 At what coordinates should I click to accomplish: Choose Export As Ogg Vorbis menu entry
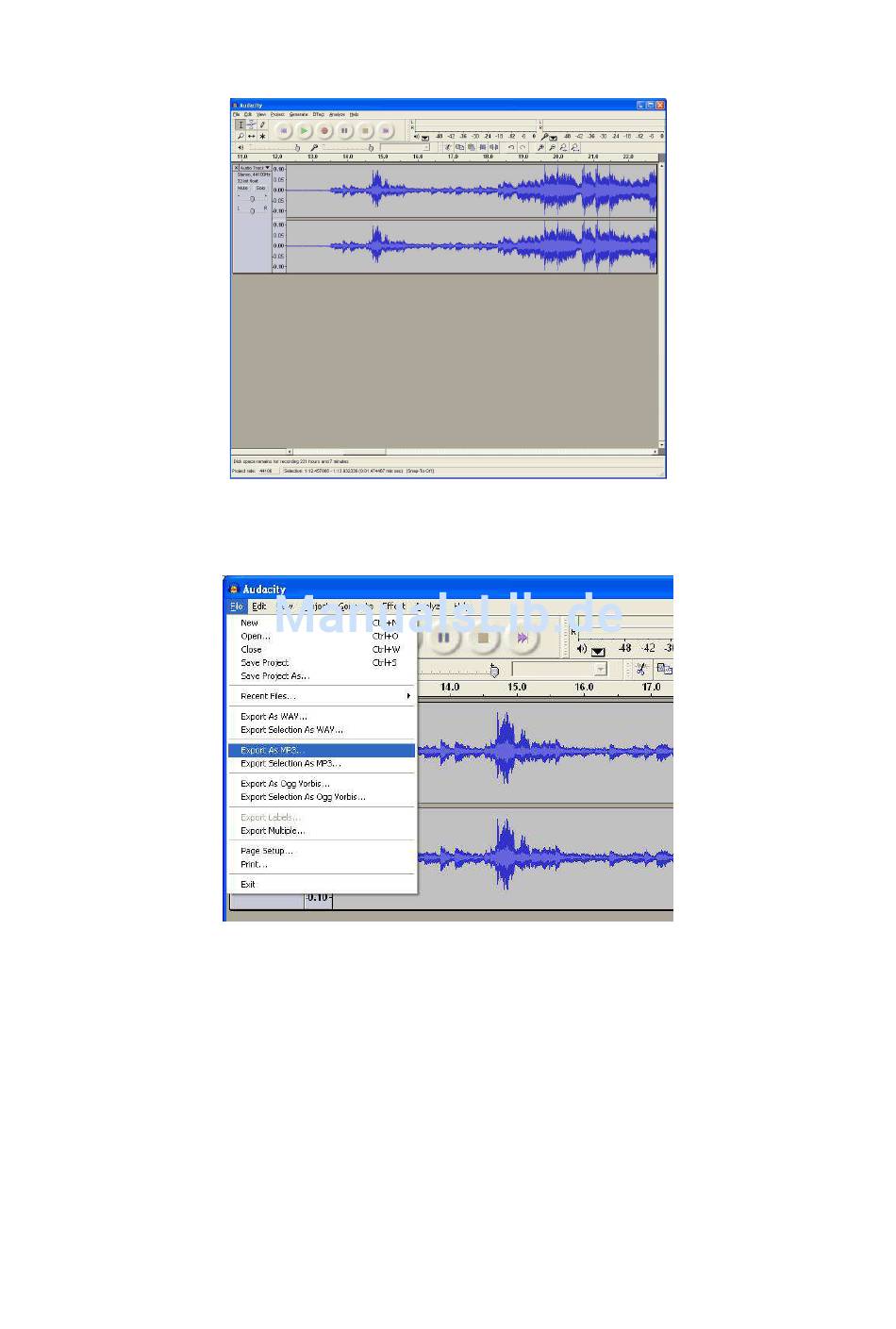point(322,784)
